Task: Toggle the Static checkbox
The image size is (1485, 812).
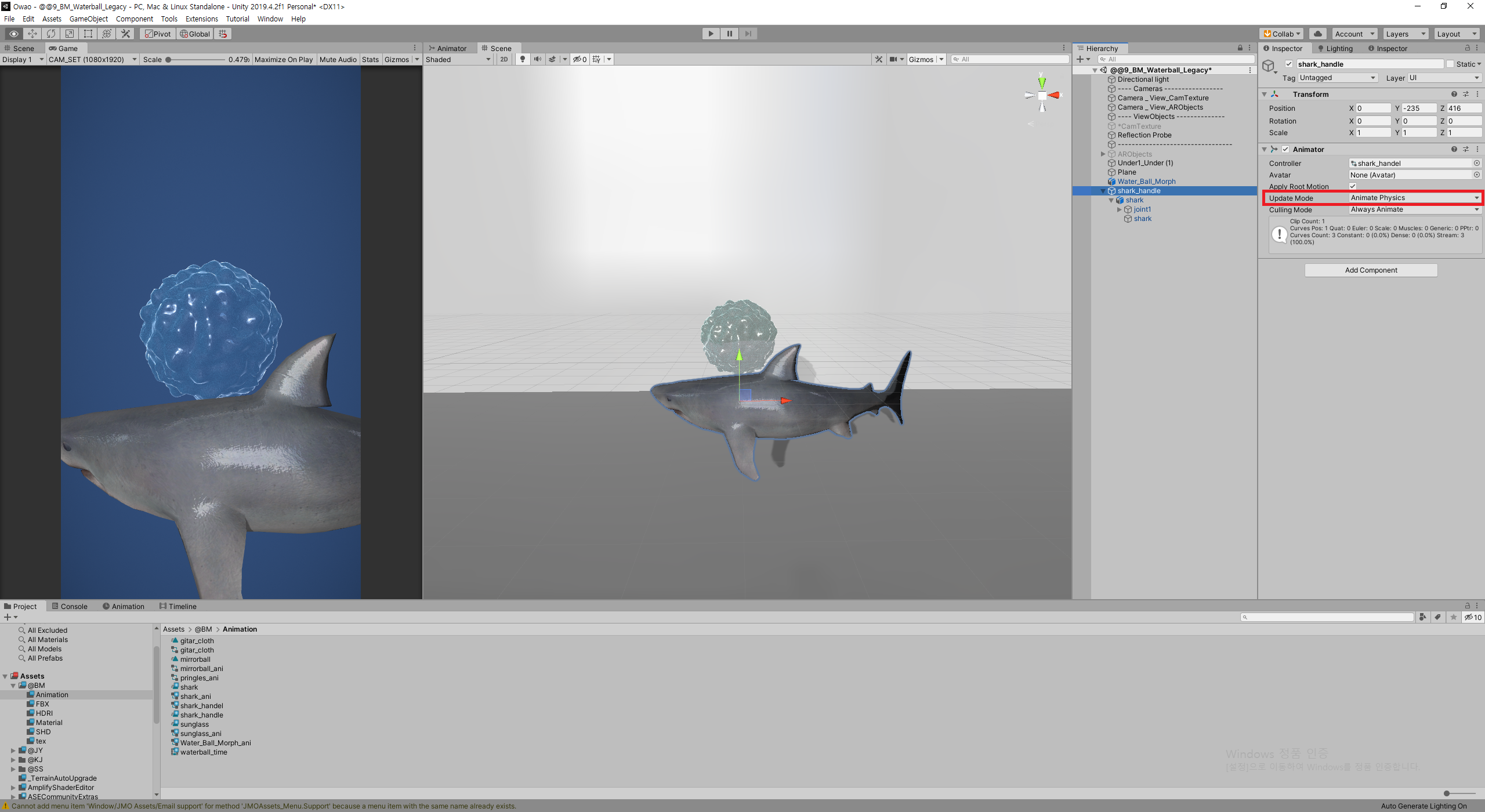Action: (x=1450, y=64)
